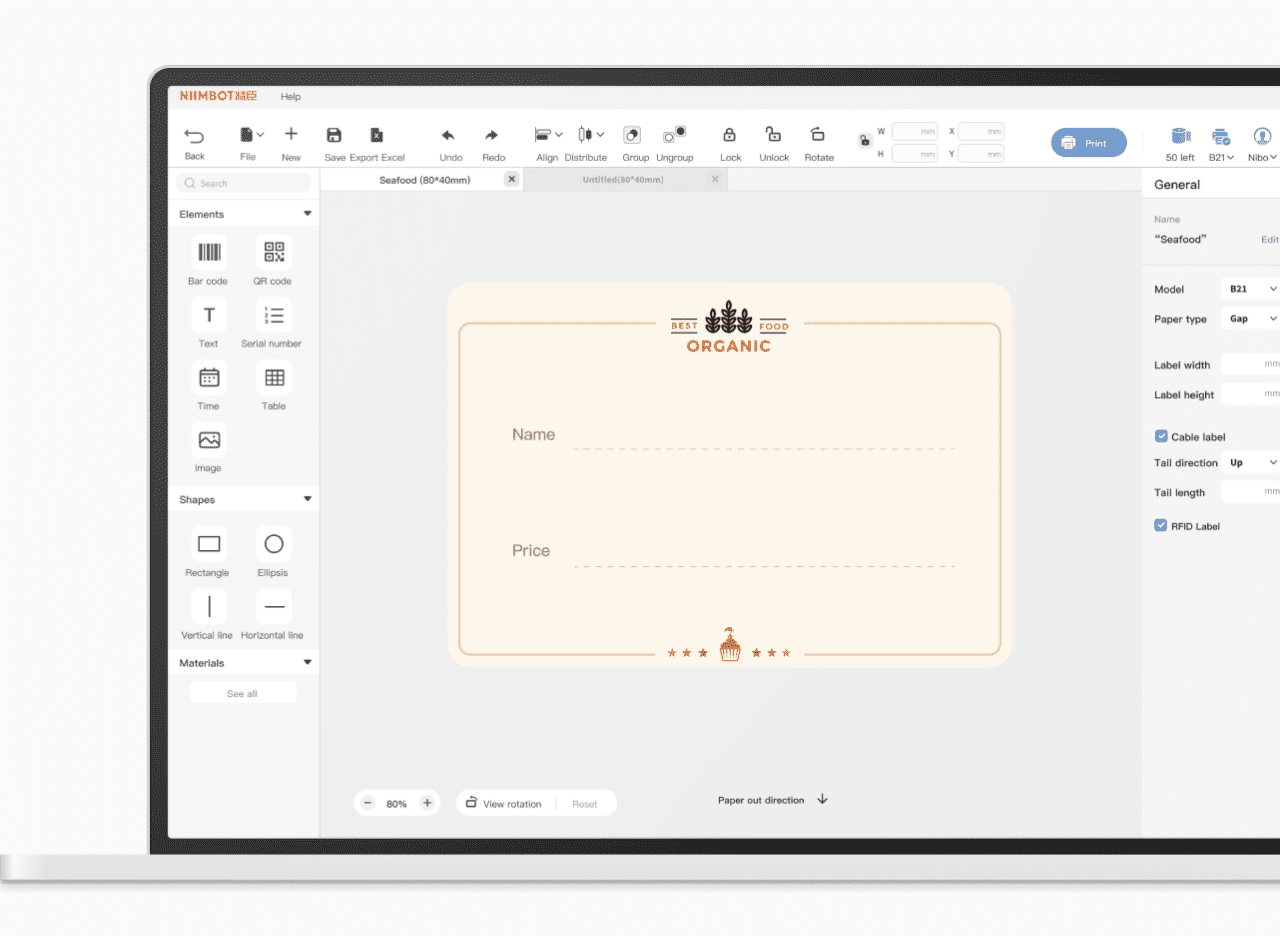Click the Rotate icon
1280x936 pixels.
click(818, 134)
